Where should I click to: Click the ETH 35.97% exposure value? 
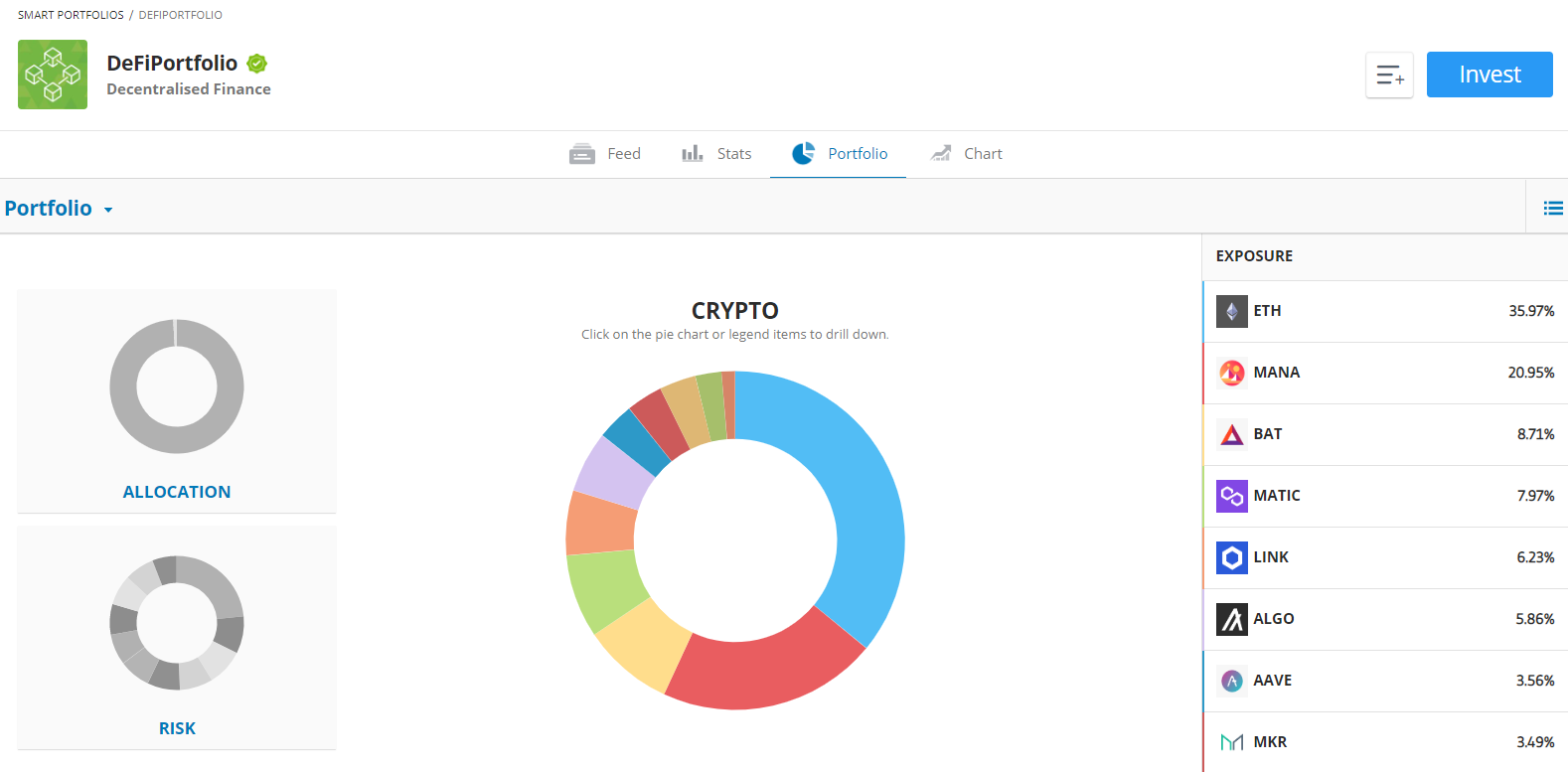1531,311
